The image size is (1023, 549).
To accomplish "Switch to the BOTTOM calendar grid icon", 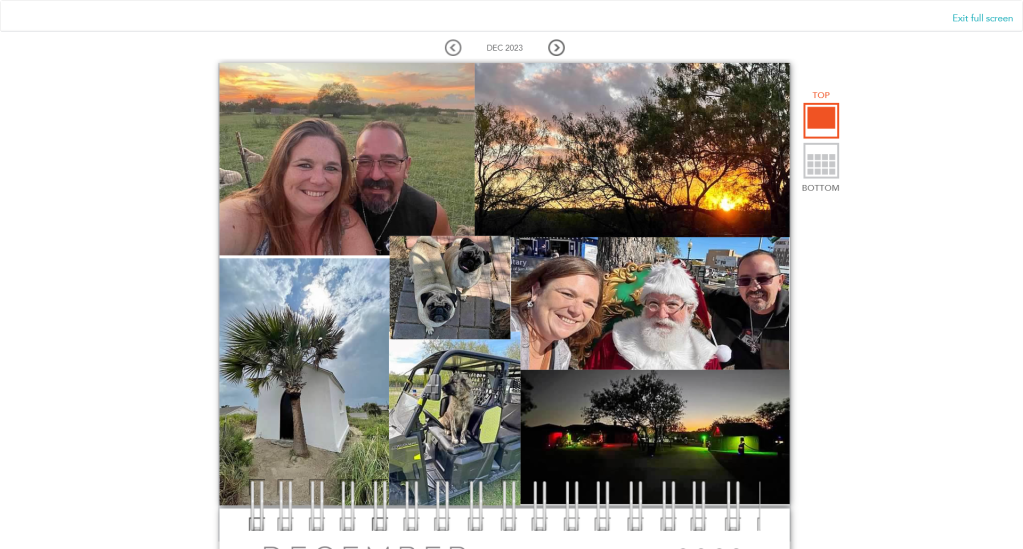I will [x=821, y=161].
